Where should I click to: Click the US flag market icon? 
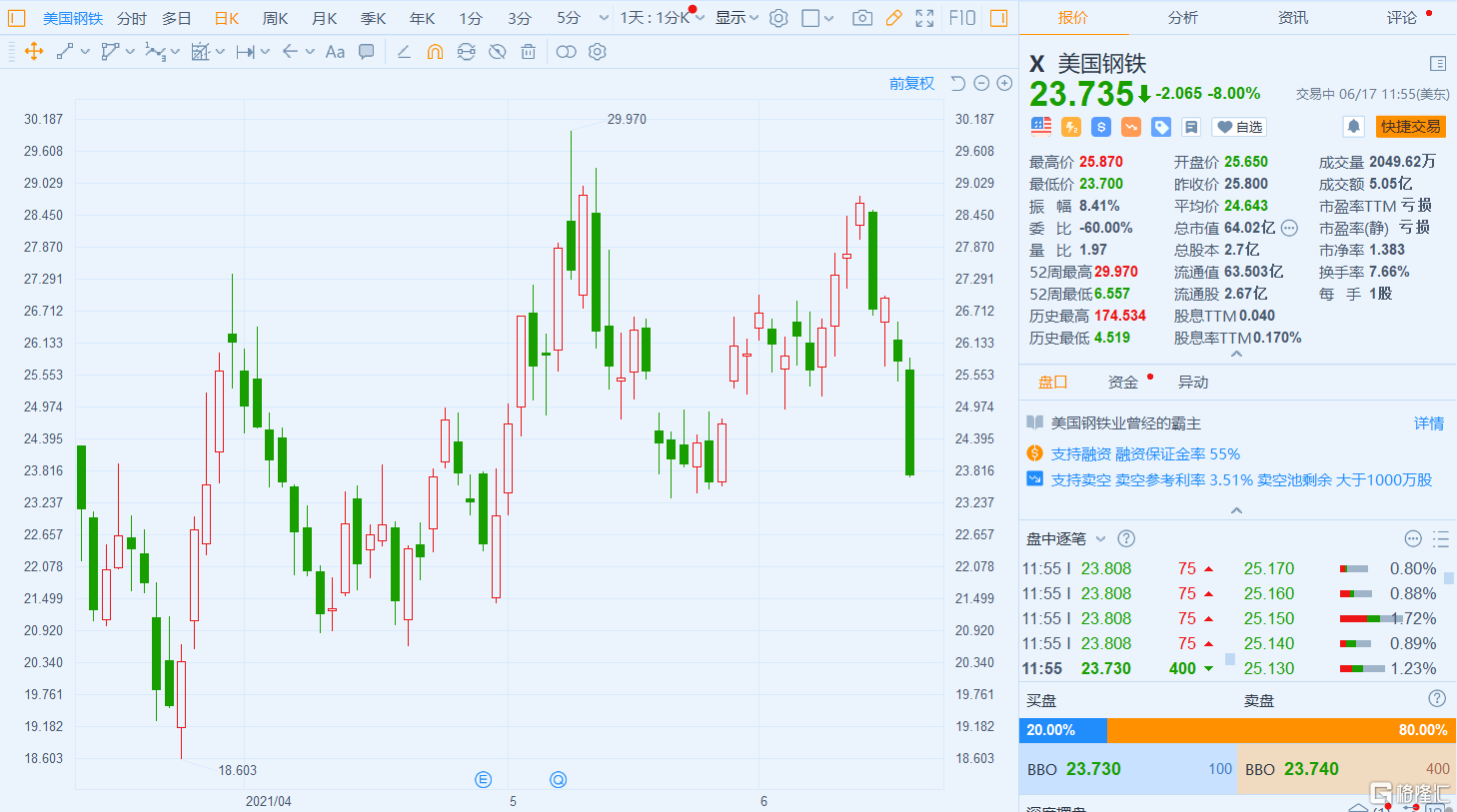click(1041, 126)
